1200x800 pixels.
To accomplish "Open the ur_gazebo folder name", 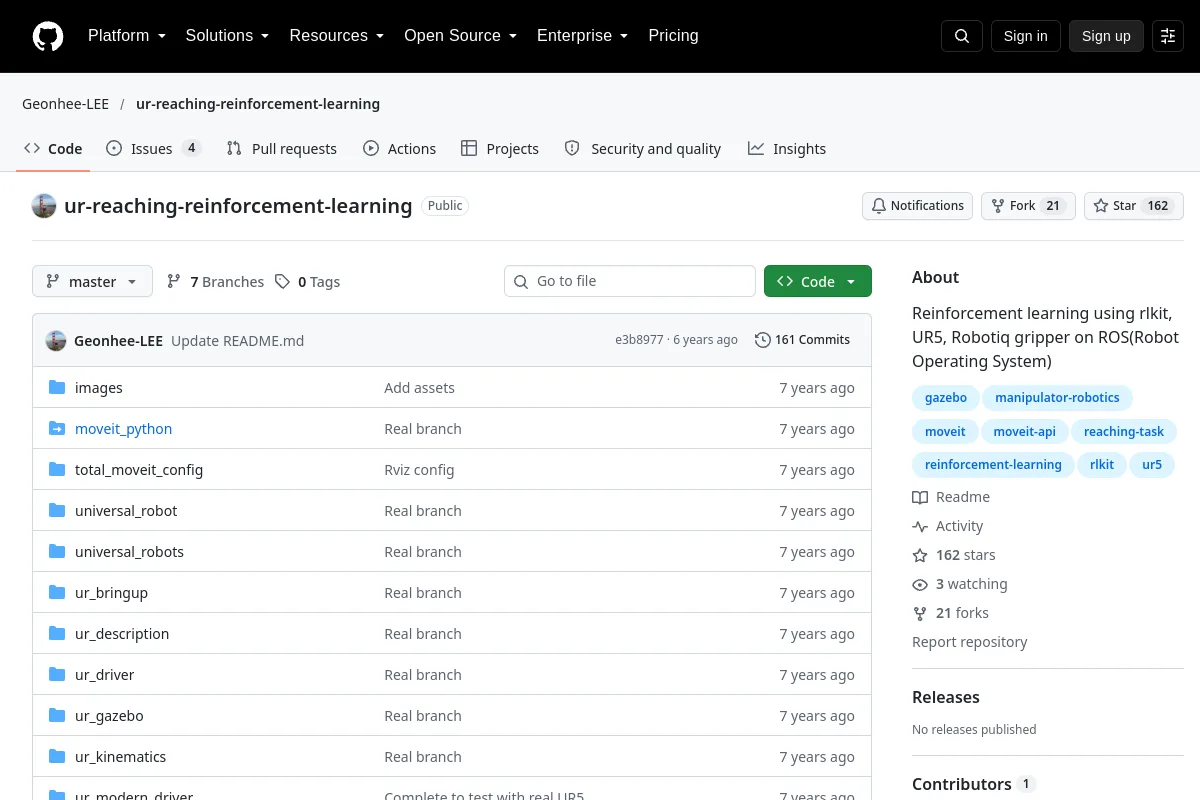I will (109, 716).
